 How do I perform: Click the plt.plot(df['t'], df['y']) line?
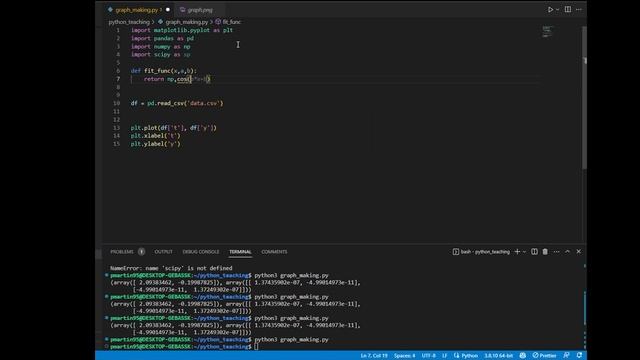(x=173, y=128)
